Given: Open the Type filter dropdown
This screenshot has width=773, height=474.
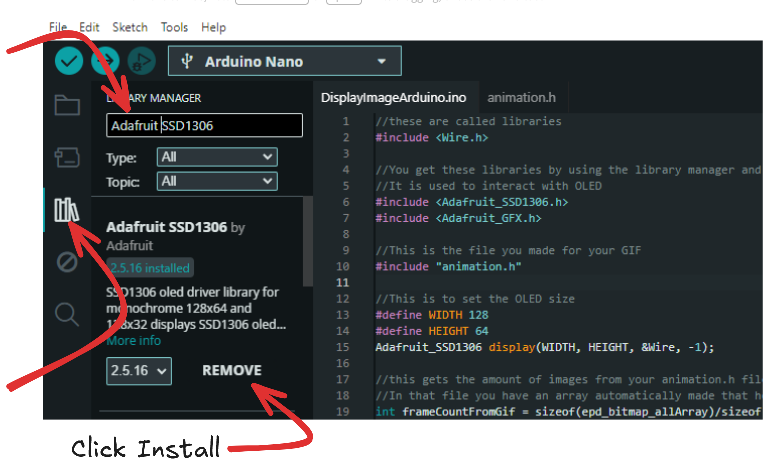Looking at the screenshot, I should tap(216, 157).
